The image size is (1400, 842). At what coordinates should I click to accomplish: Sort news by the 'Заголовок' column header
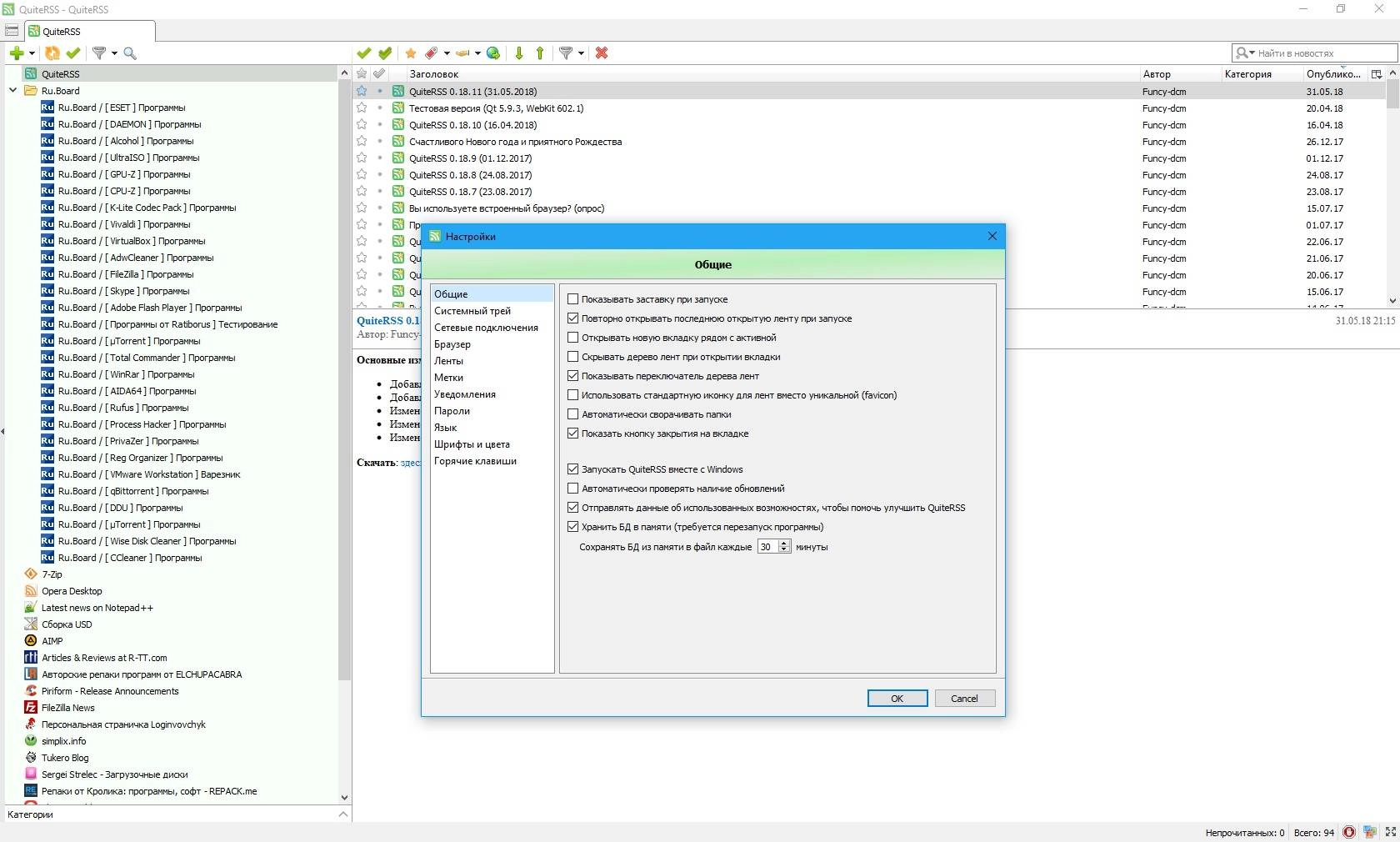pyautogui.click(x=772, y=74)
